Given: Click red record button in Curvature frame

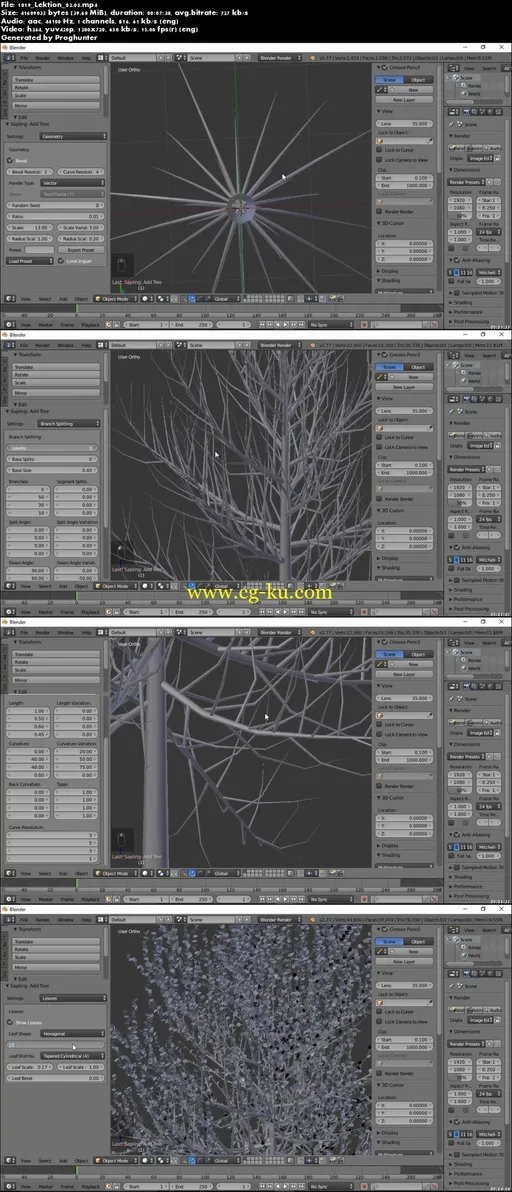Looking at the screenshot, I should pos(364,899).
